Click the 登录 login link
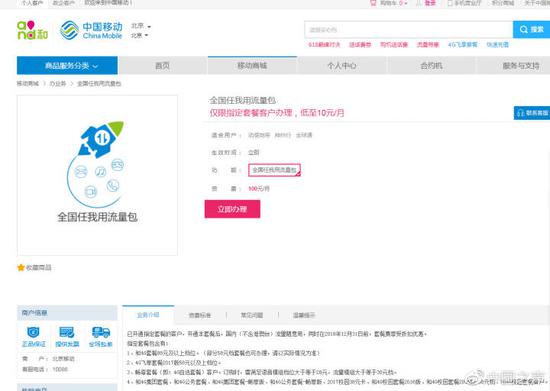The width and height of the screenshot is (550, 391). click(x=430, y=3)
